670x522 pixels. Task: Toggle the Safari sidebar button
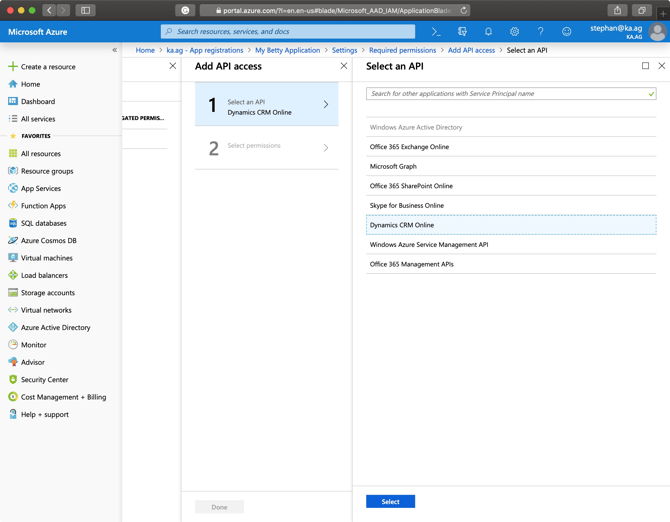point(85,10)
